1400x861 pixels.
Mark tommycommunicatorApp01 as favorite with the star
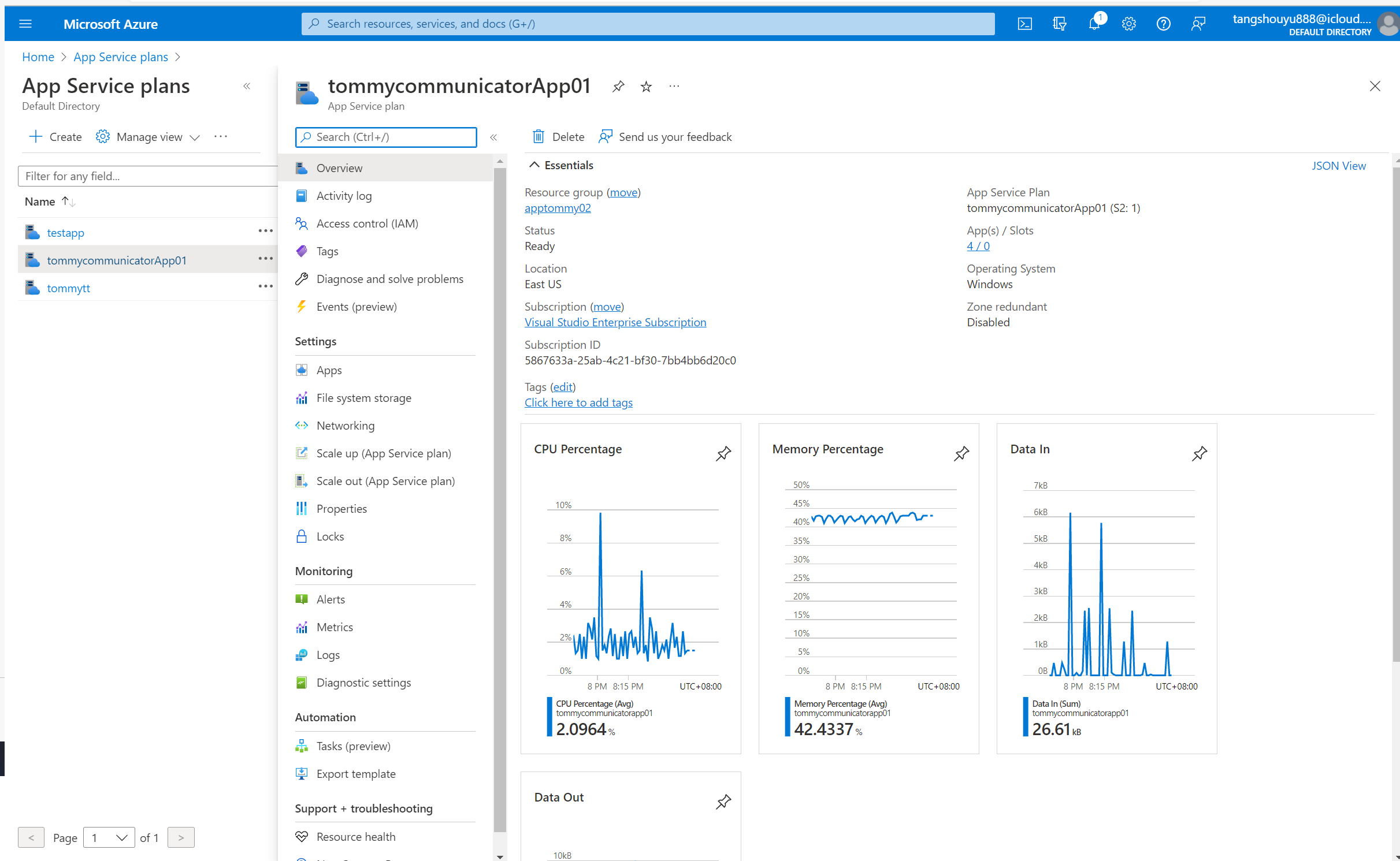pos(645,86)
